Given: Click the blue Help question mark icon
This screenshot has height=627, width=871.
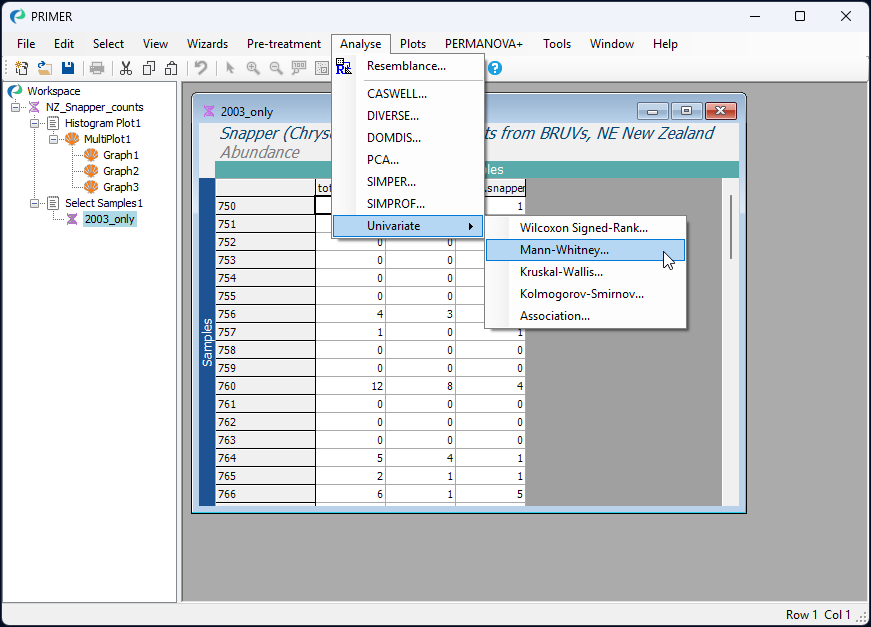Looking at the screenshot, I should tap(494, 68).
